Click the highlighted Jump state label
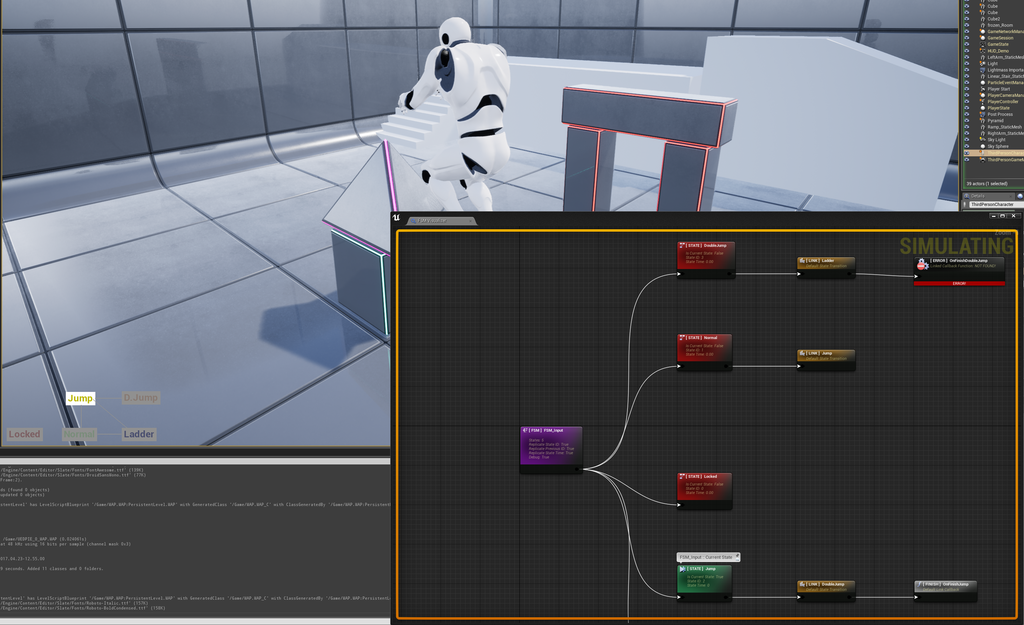 (81, 398)
